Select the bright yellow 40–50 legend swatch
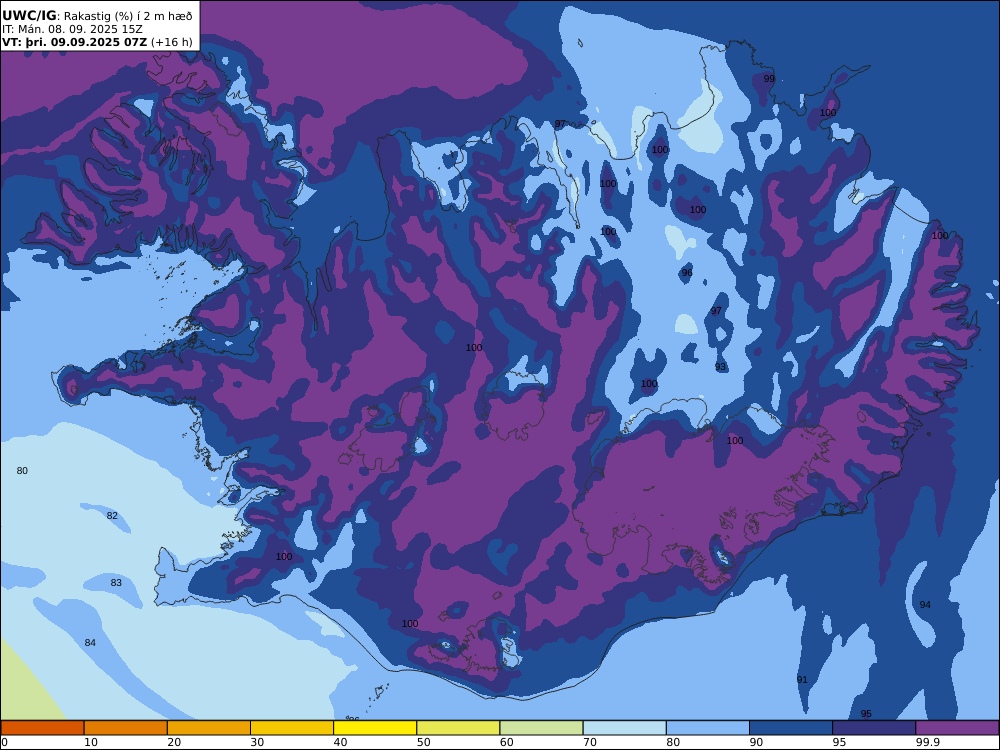Image resolution: width=1000 pixels, height=750 pixels. point(375,728)
